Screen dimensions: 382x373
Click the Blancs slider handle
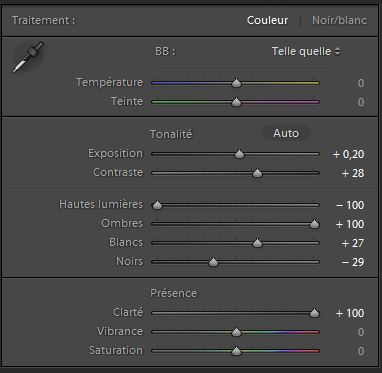click(257, 243)
